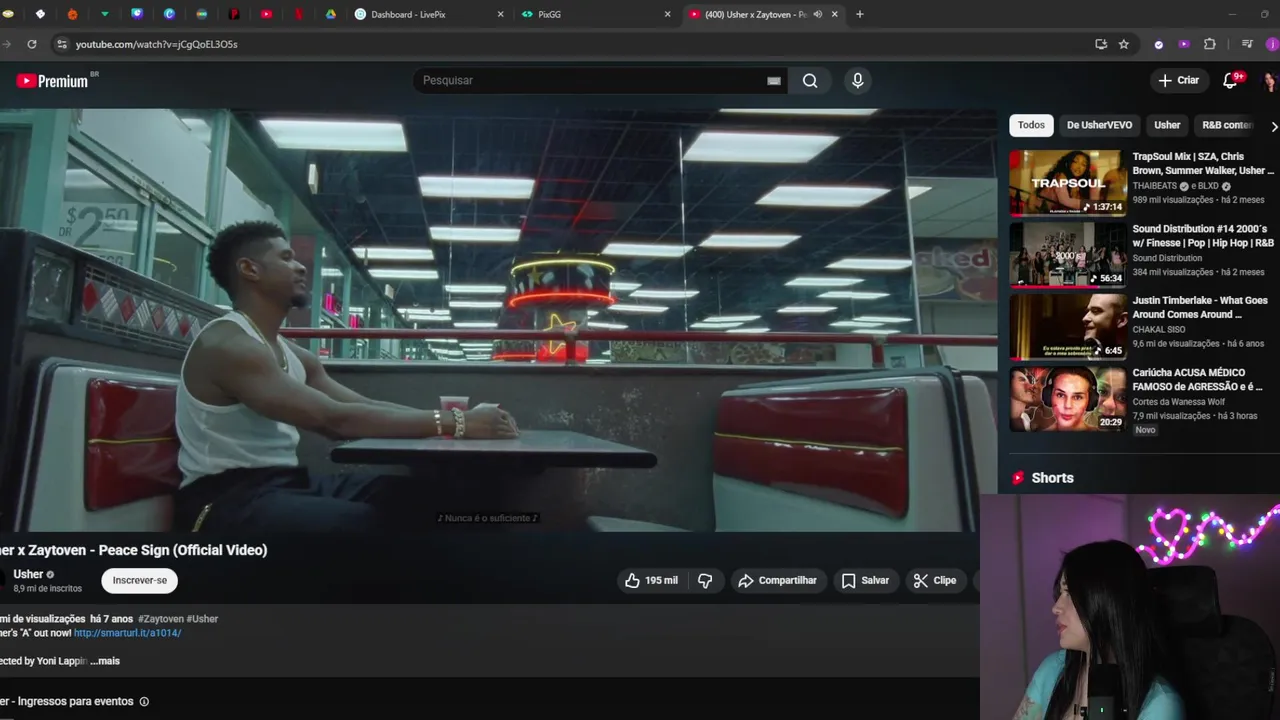Open the on-screen keyboard in search box

tap(773, 81)
